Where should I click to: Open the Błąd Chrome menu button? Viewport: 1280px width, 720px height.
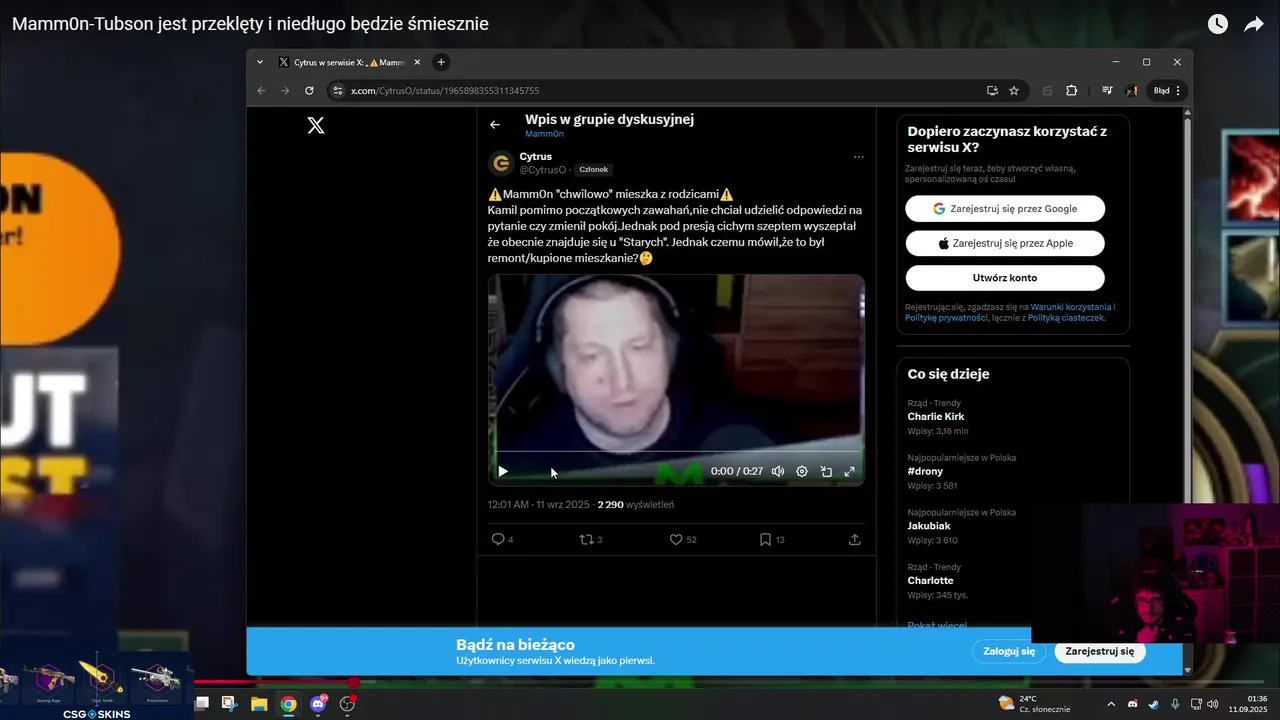[x=1167, y=90]
